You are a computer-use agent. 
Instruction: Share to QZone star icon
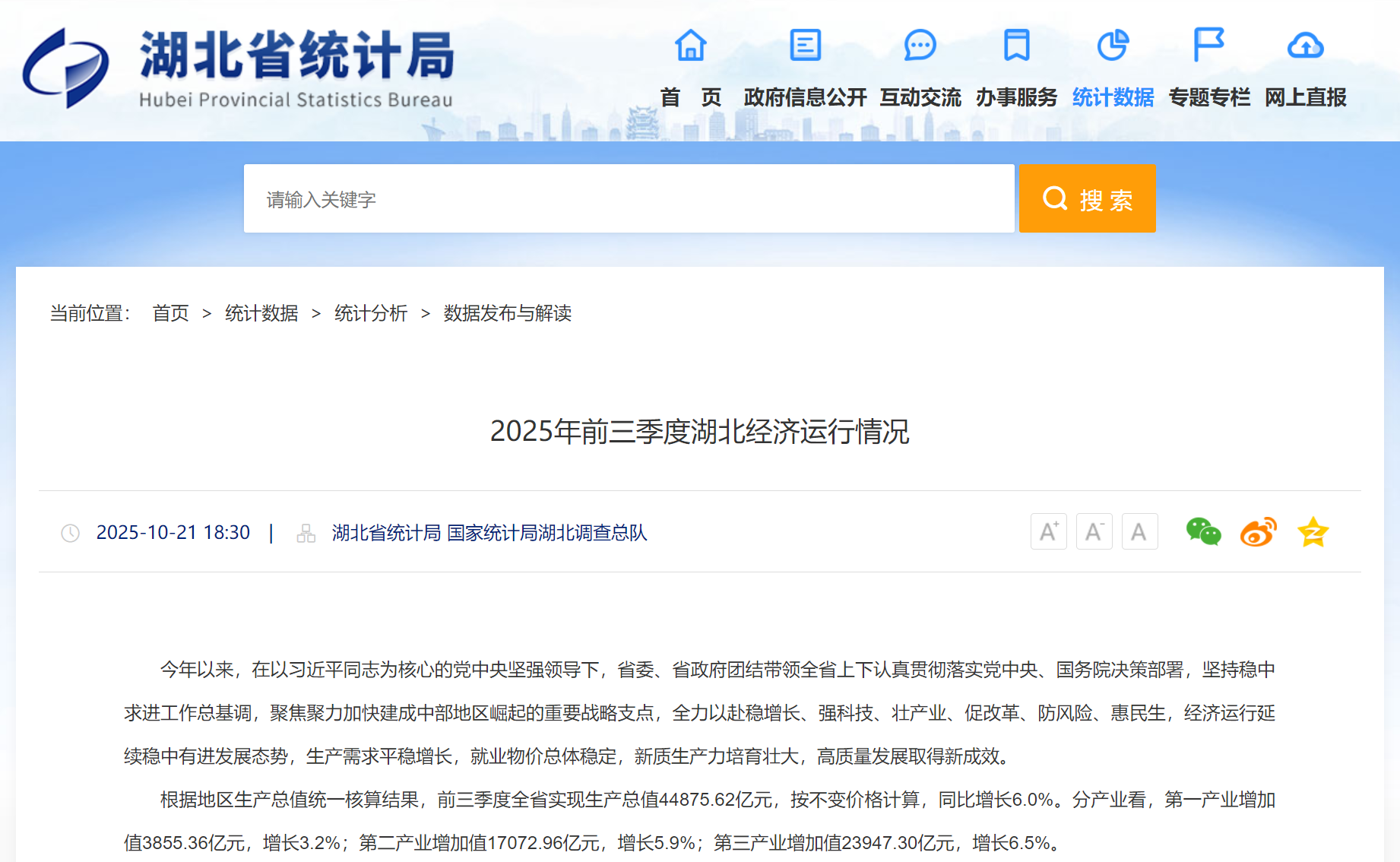pos(1313,532)
